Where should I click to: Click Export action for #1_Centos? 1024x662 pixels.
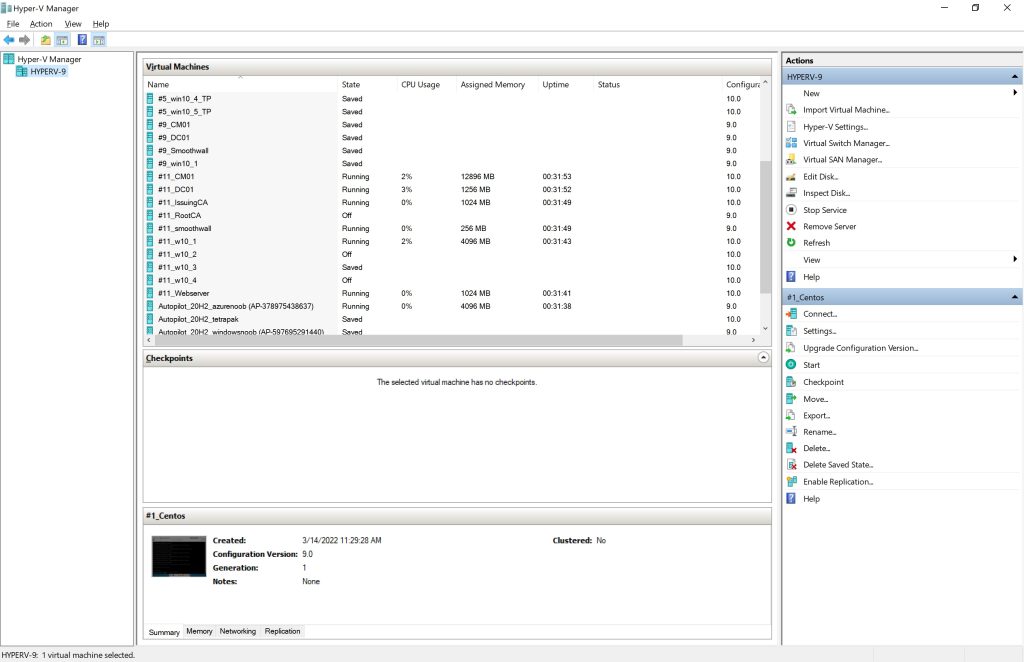click(816, 415)
